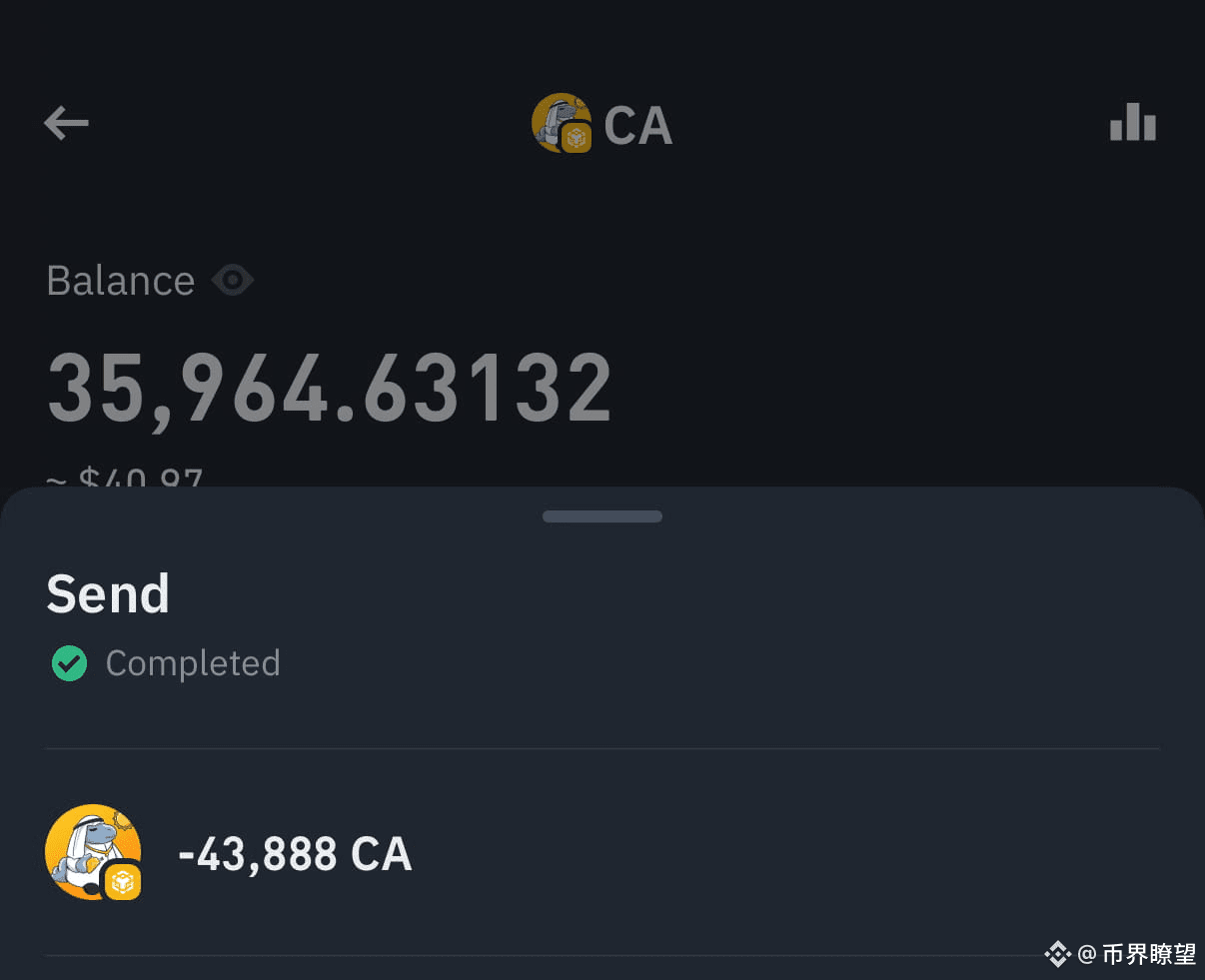Click the Binance logo watermark

[1057, 954]
